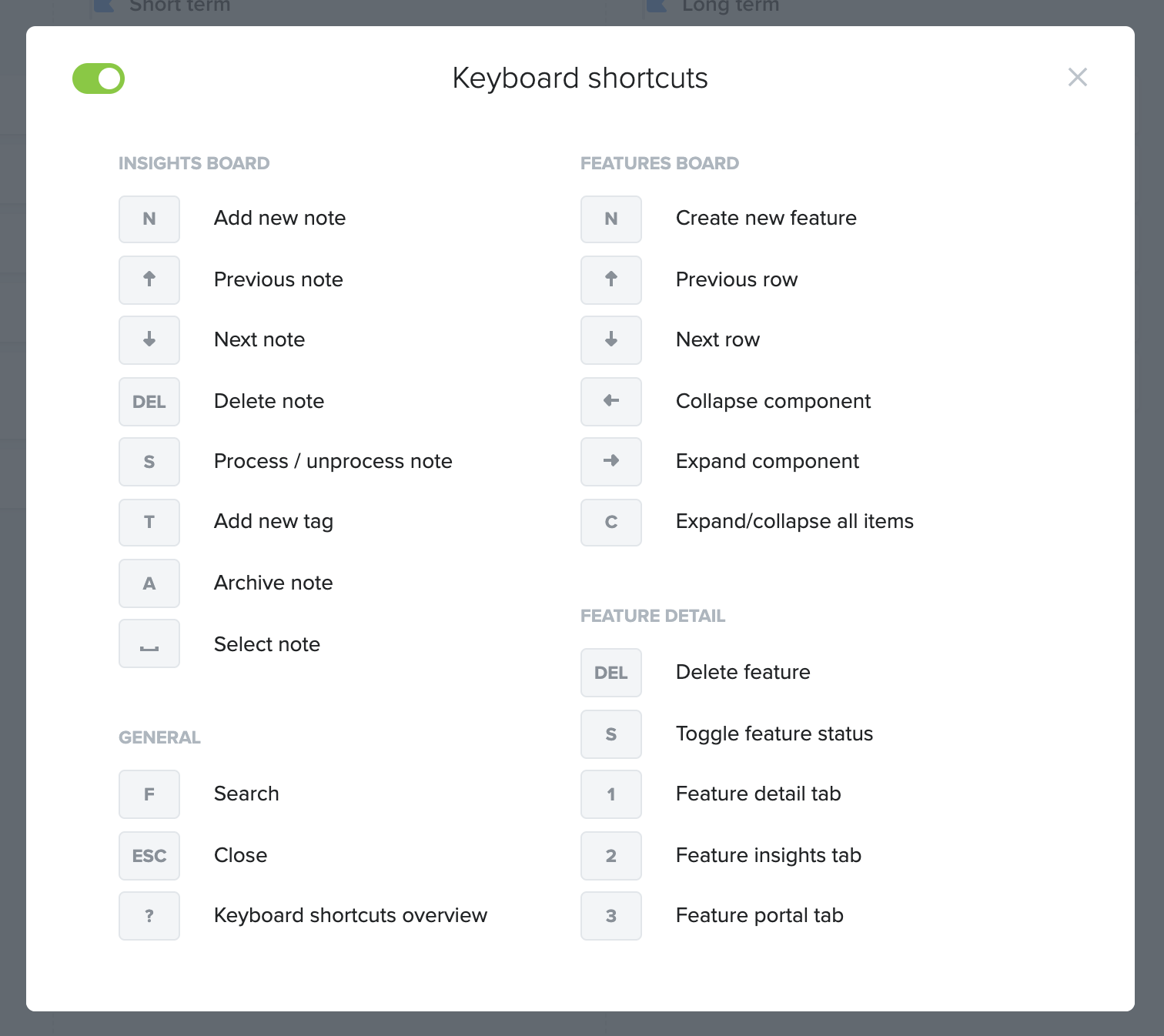Click the 'Collapse component' label
This screenshot has height=1036, width=1164.
pos(774,402)
